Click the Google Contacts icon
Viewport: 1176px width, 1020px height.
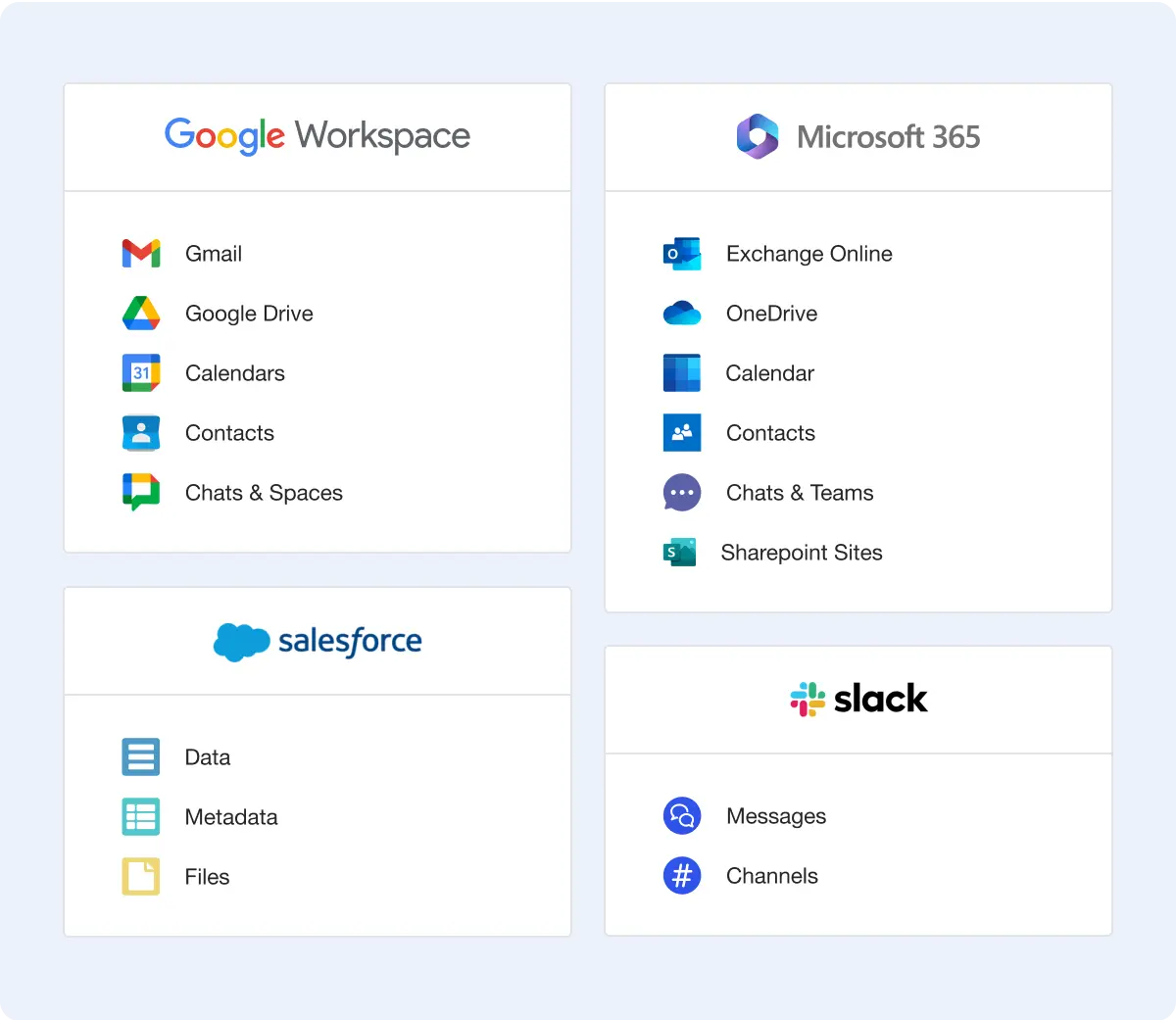pos(141,432)
